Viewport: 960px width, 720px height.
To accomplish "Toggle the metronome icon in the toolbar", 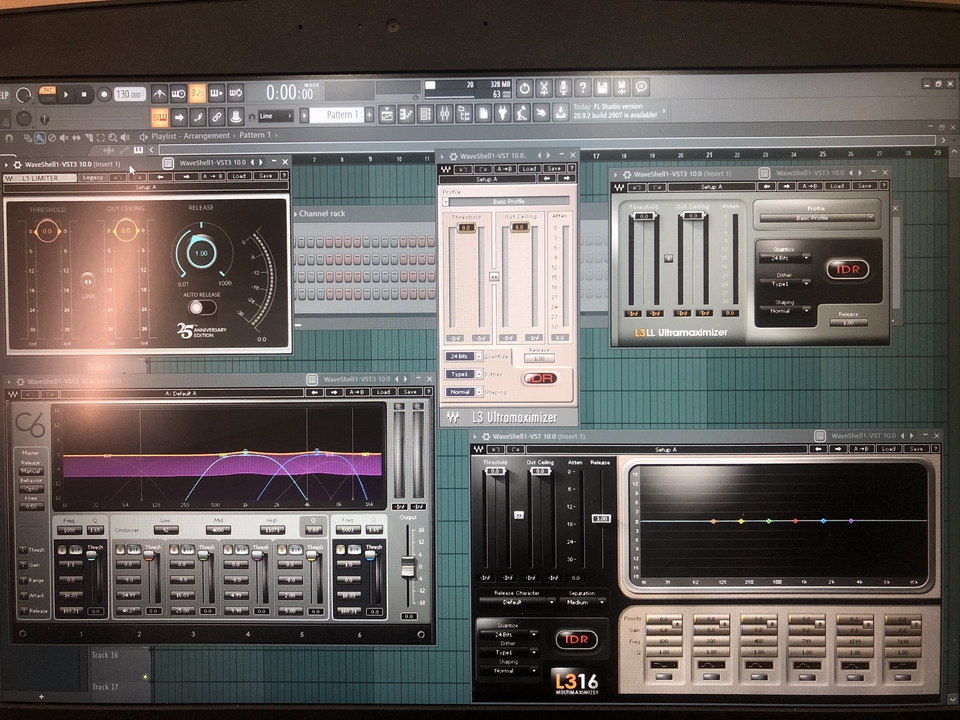I will pyautogui.click(x=159, y=93).
